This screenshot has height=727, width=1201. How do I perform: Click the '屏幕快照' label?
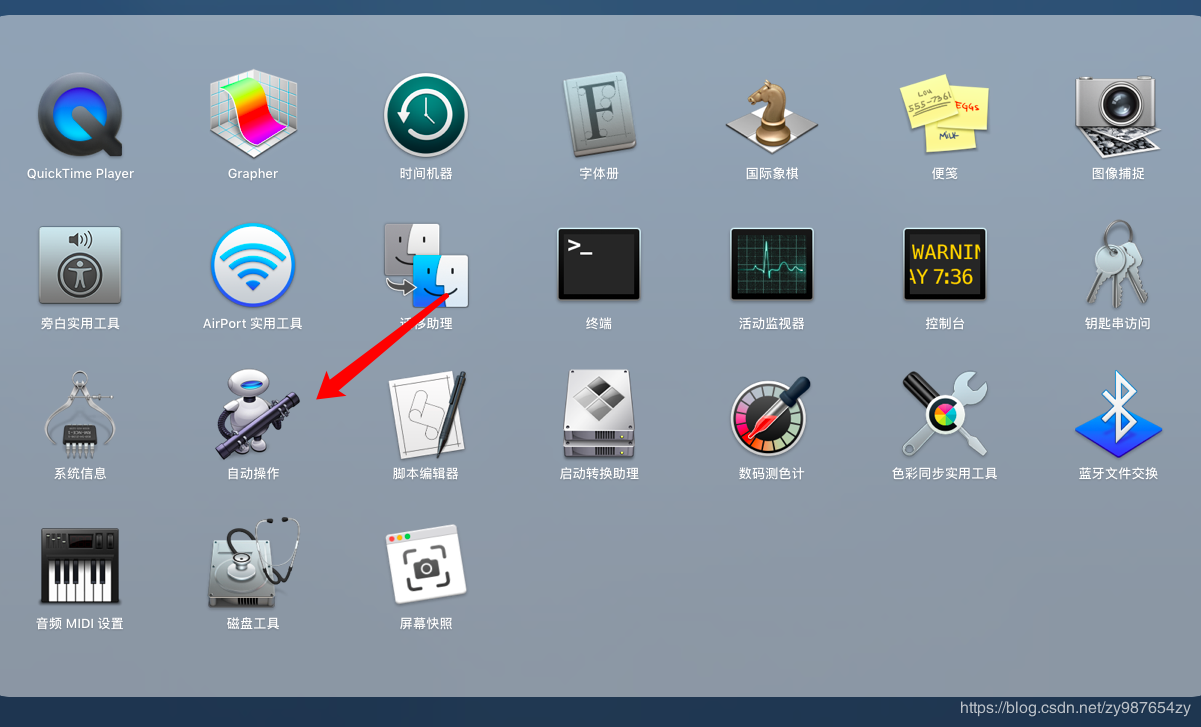click(426, 624)
